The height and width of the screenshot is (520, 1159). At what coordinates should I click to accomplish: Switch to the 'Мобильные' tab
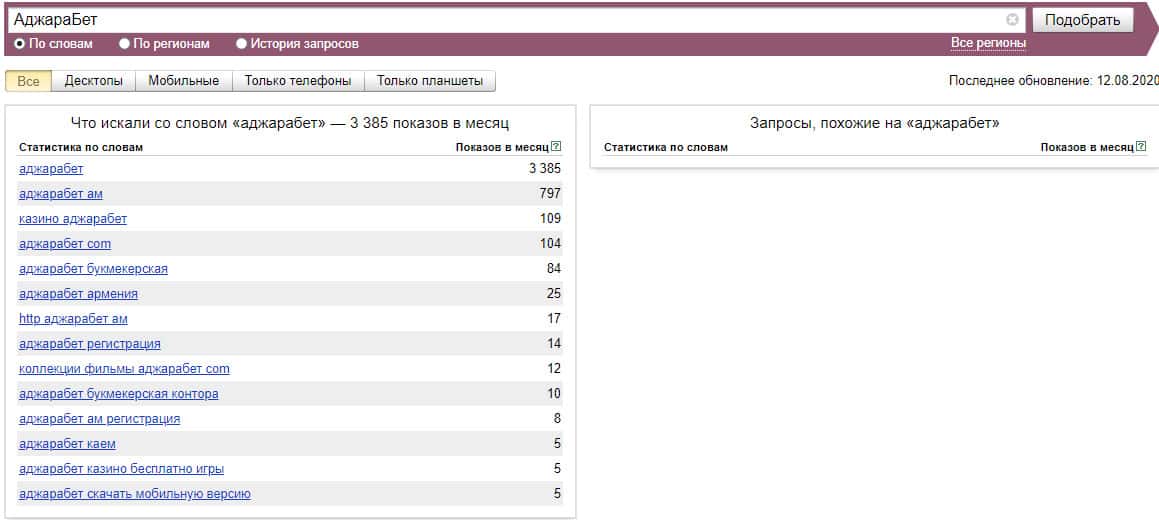pyautogui.click(x=184, y=81)
